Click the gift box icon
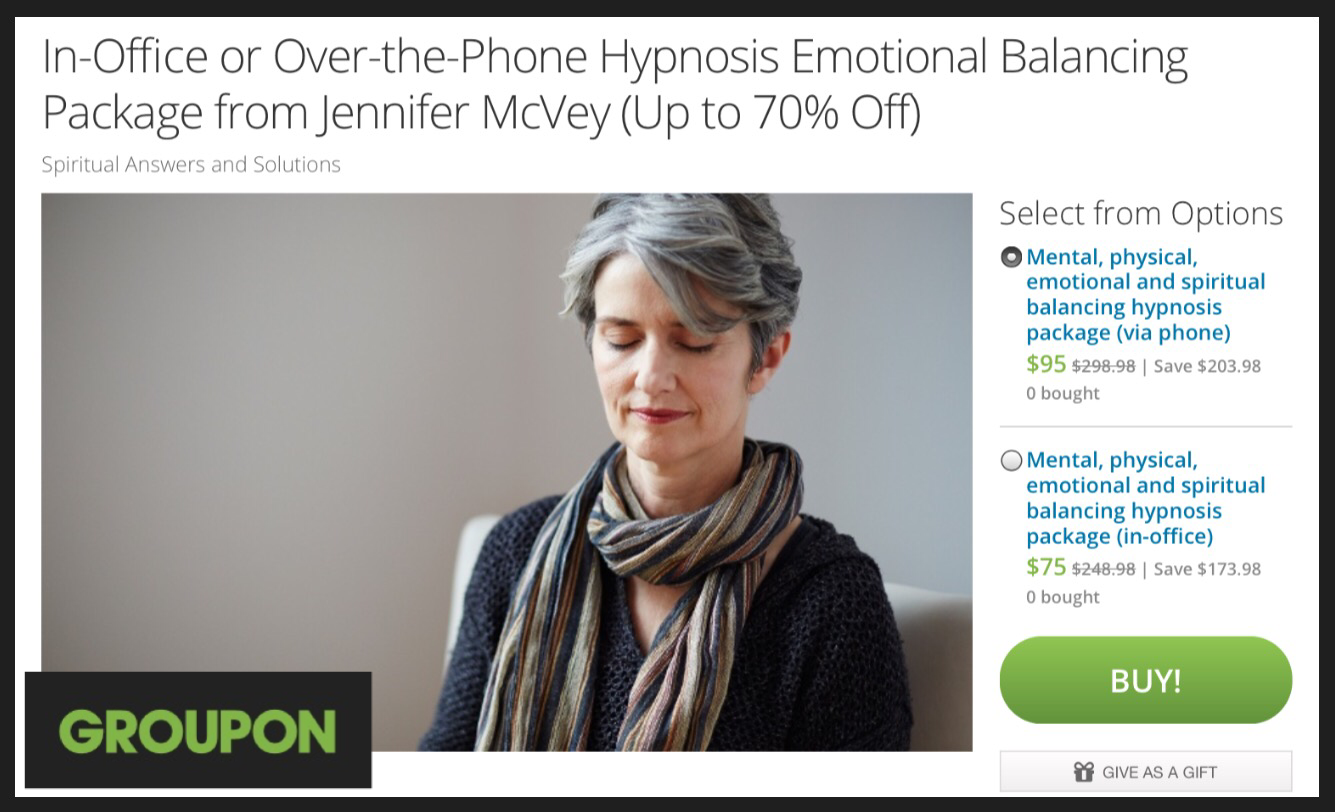This screenshot has height=812, width=1335. coord(1084,772)
